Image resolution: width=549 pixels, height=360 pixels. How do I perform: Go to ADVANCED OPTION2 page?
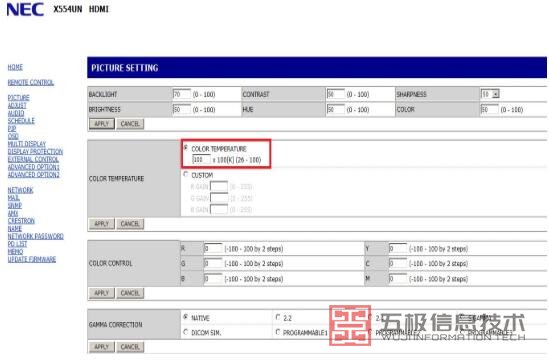coord(34,175)
